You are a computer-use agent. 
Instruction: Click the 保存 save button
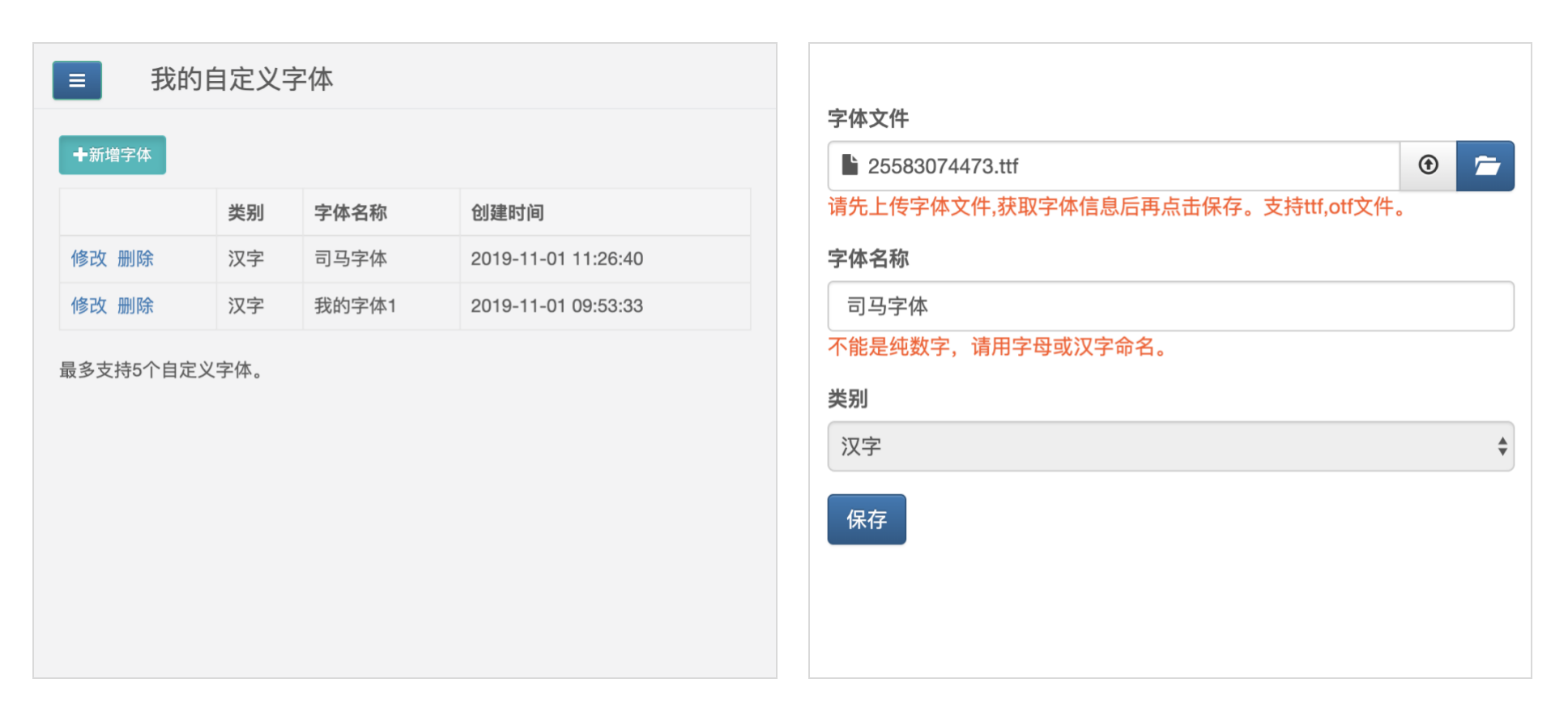867,519
